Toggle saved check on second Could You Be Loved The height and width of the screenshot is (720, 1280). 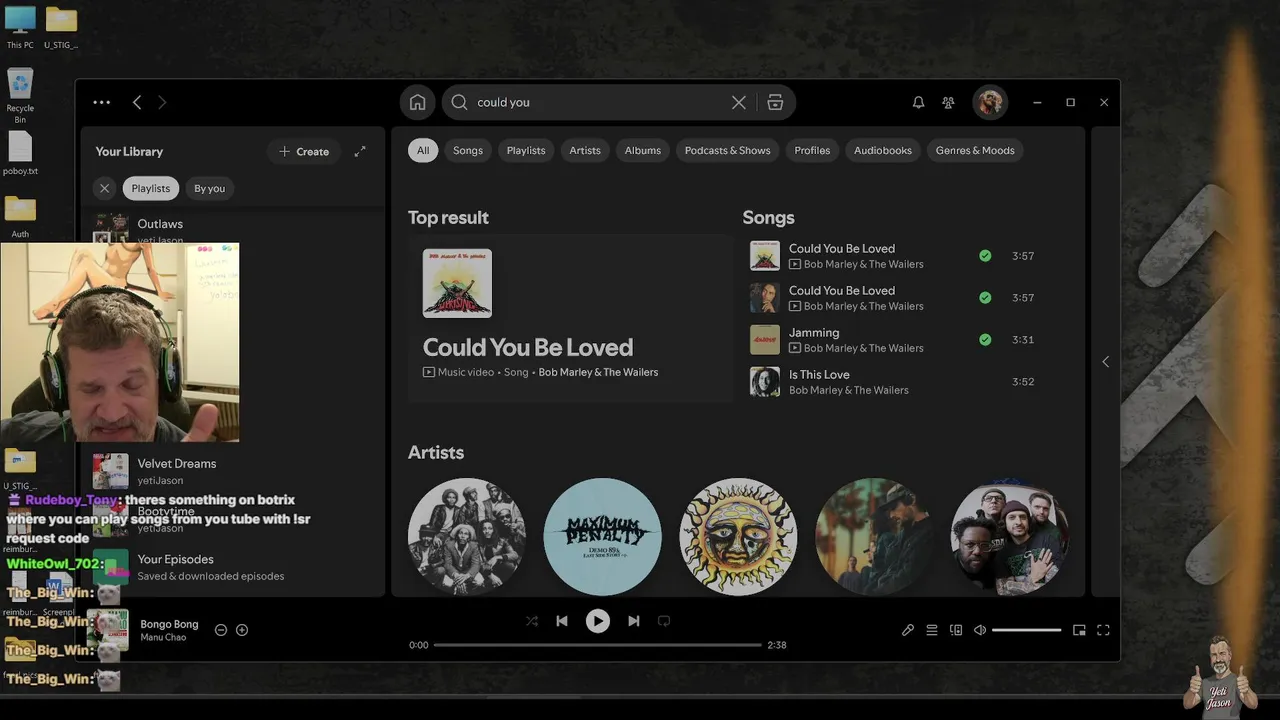click(x=985, y=298)
